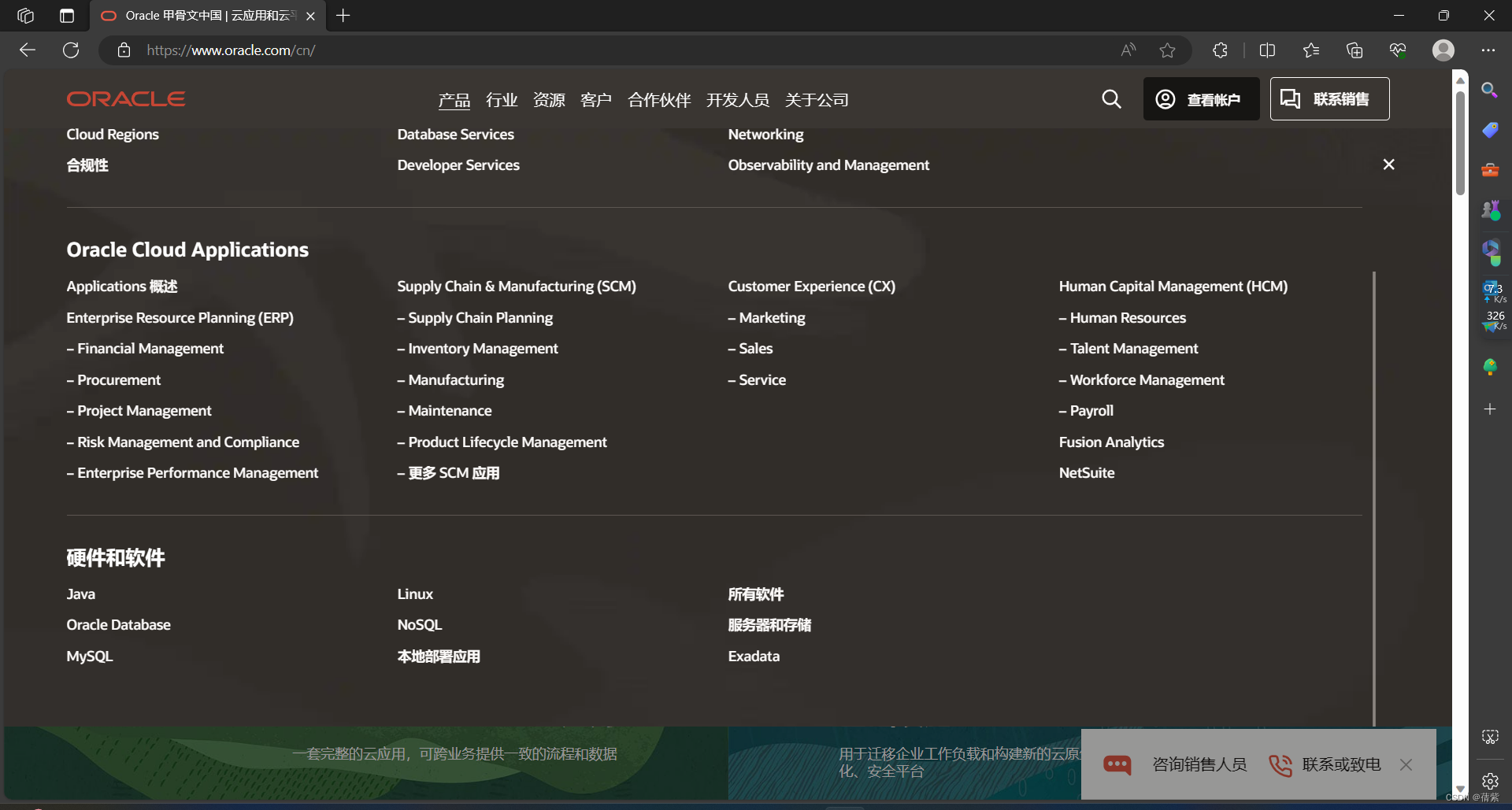Open sidebar tools briefcase icon
Viewport: 1512px width, 810px height.
tap(1490, 169)
